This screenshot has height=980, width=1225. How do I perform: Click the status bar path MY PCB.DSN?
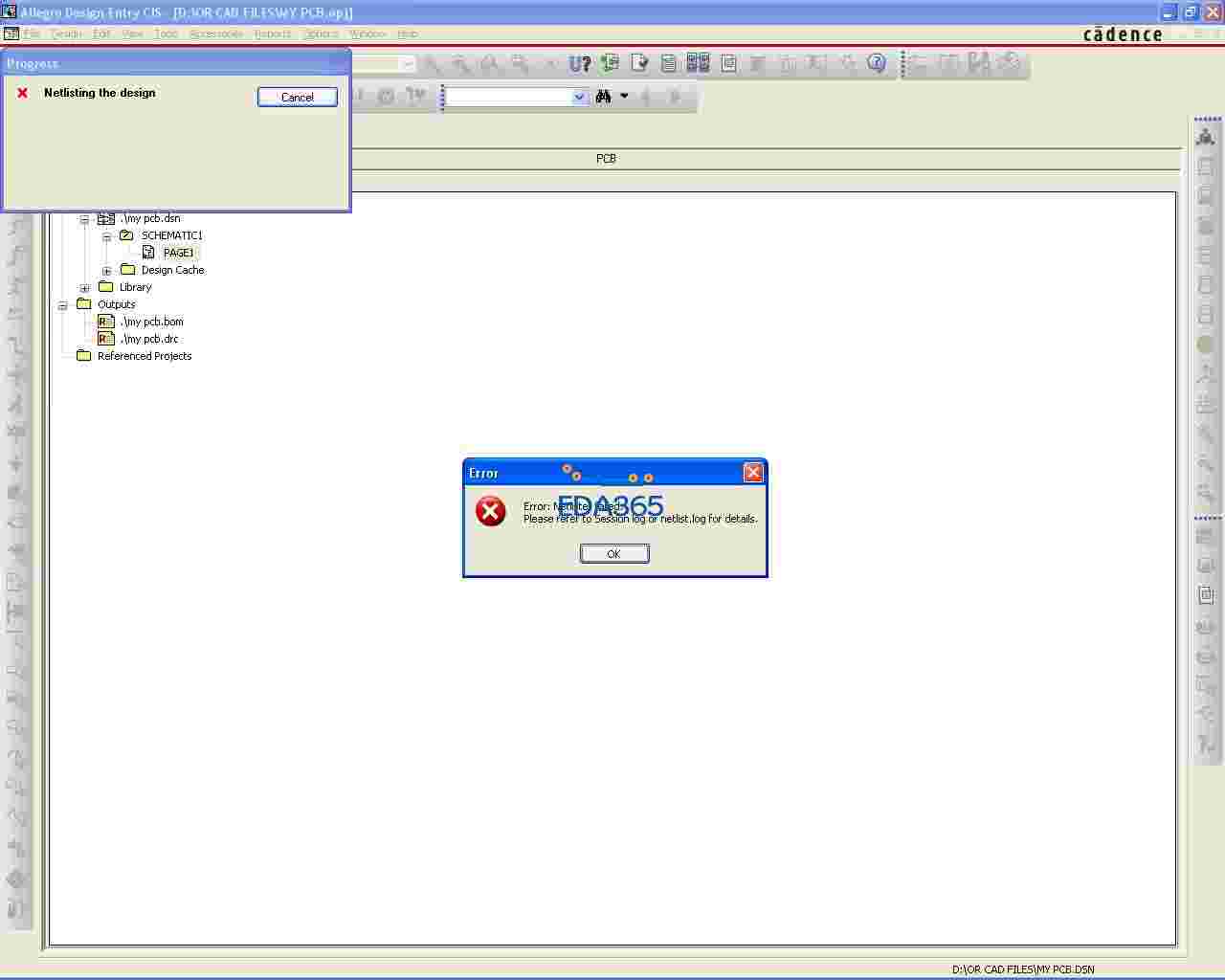(1023, 969)
